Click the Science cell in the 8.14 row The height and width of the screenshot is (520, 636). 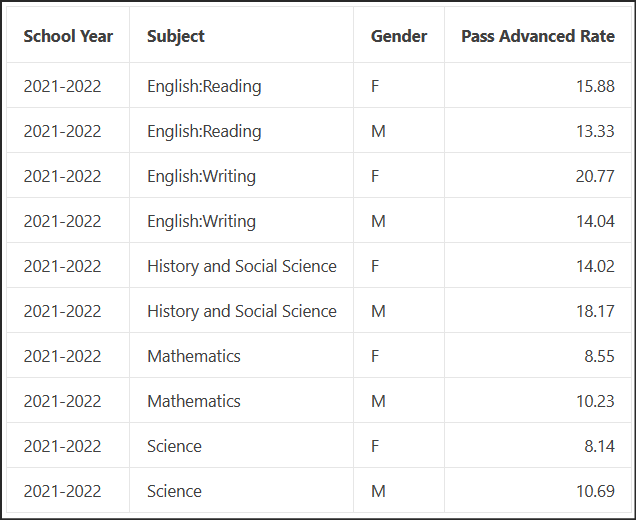pos(174,446)
